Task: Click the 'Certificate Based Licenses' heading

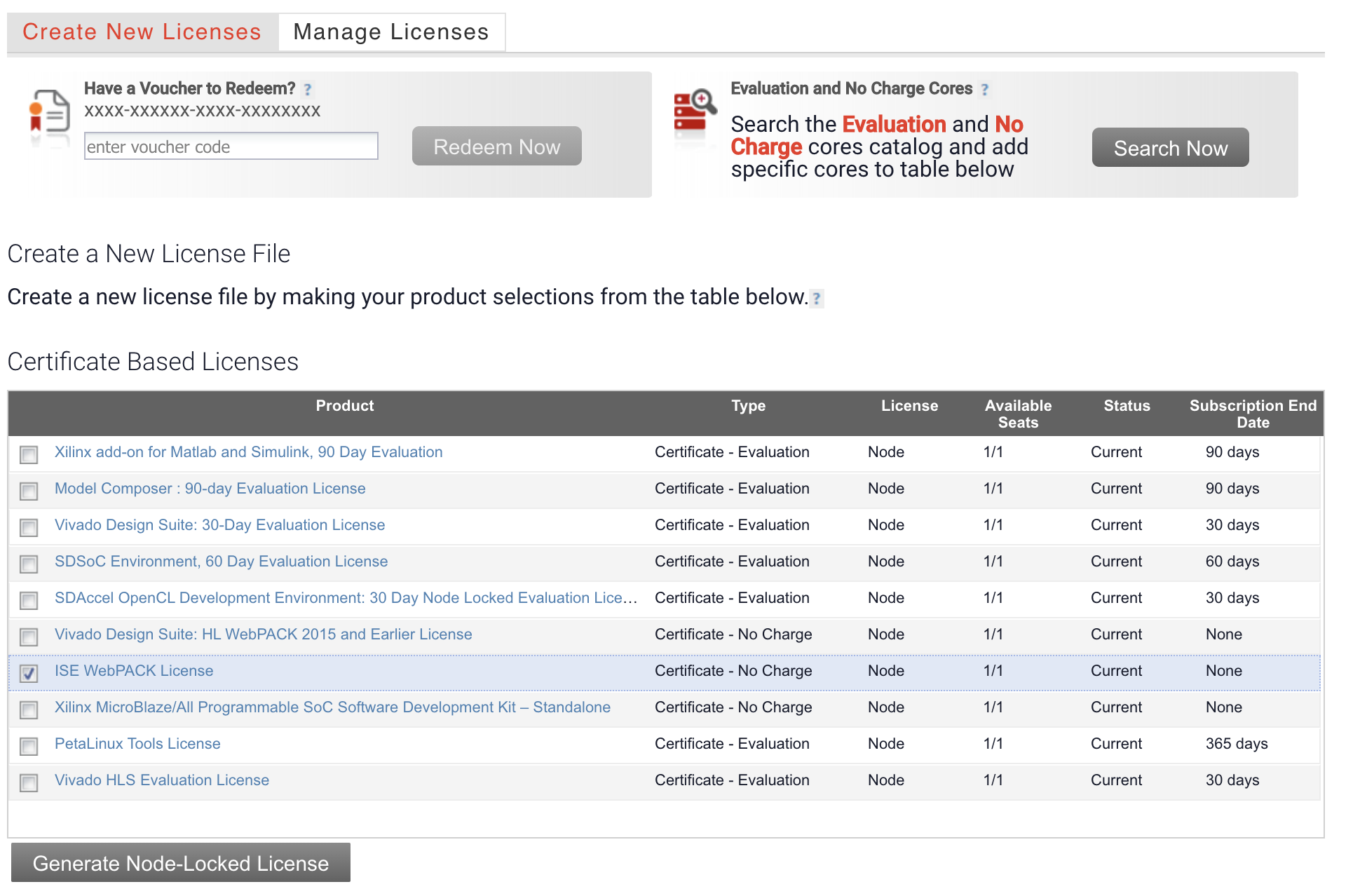Action: (x=153, y=362)
